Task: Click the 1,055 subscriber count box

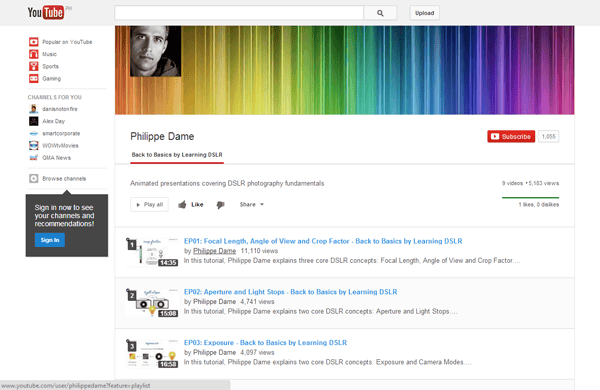Action: (x=549, y=136)
